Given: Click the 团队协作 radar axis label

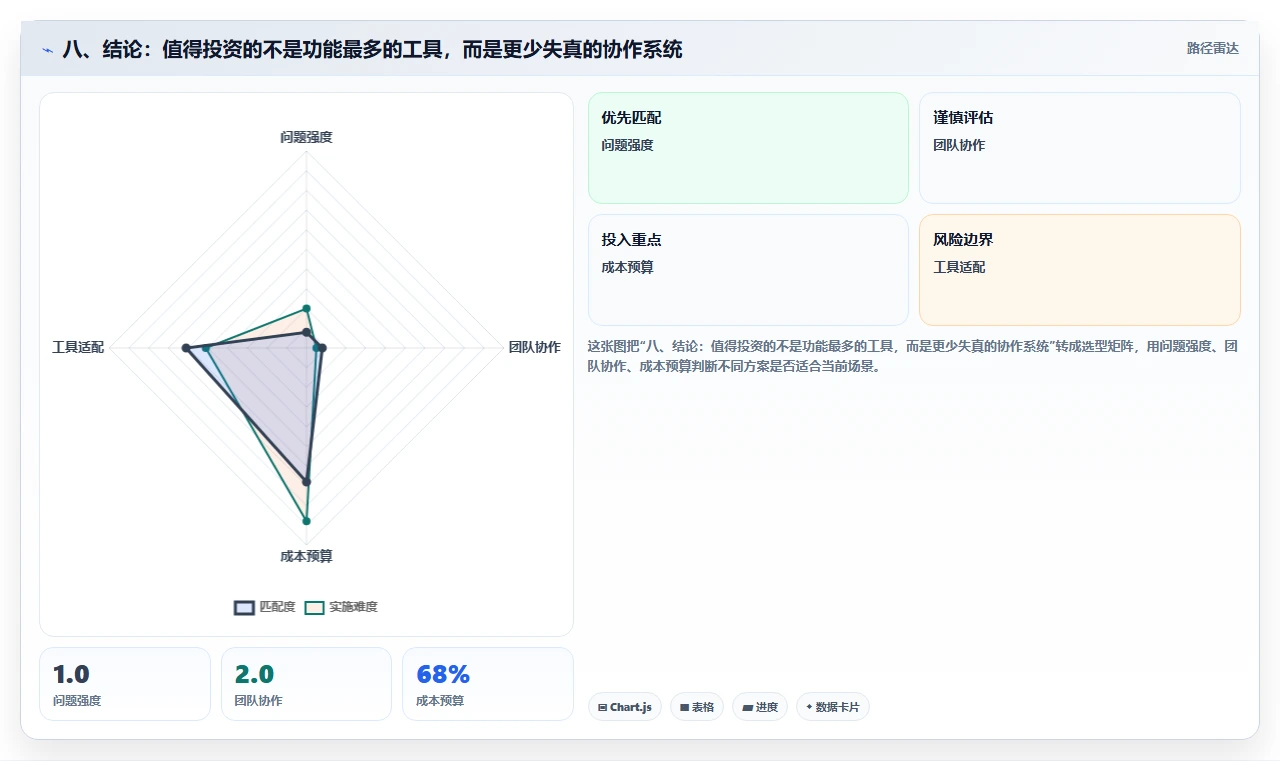Looking at the screenshot, I should tap(534, 347).
